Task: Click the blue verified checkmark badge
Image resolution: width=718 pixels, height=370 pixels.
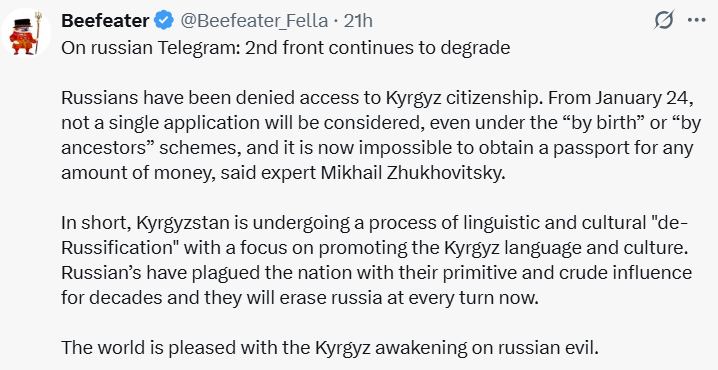Action: tap(163, 21)
